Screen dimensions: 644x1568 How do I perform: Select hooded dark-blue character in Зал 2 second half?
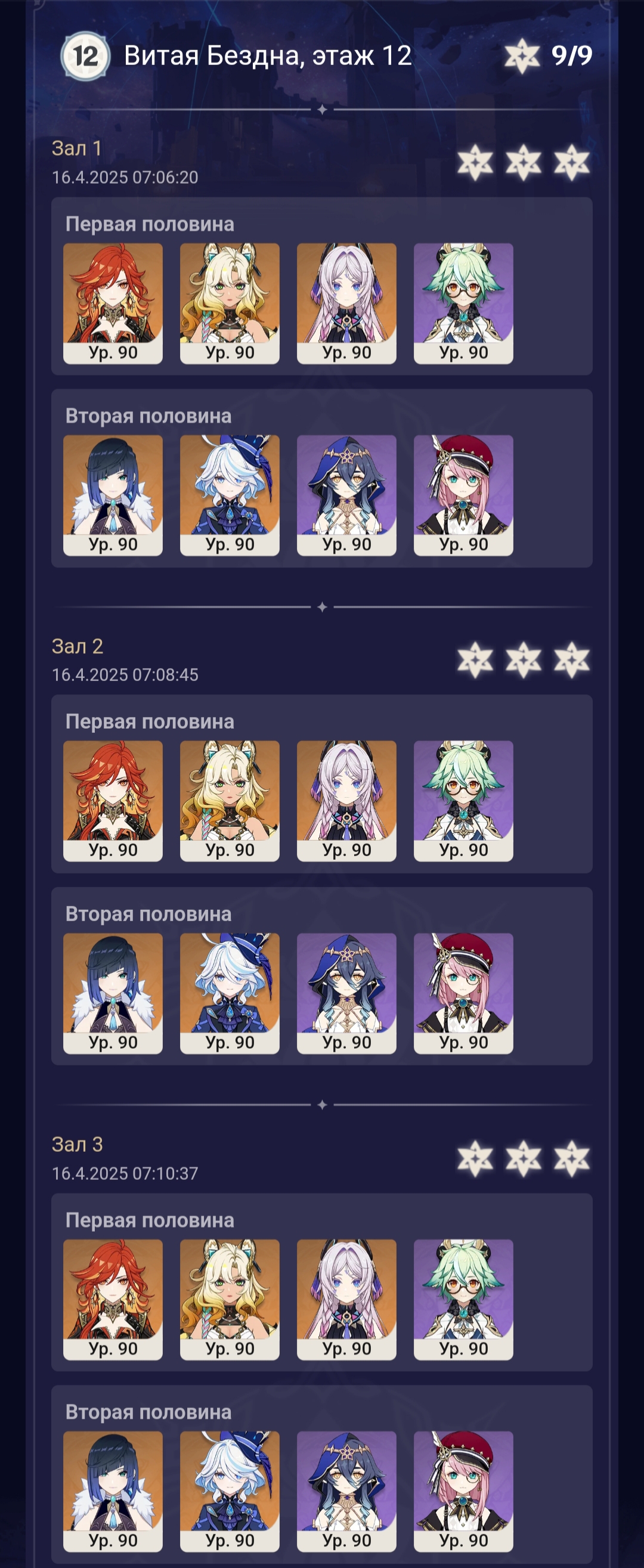click(x=346, y=993)
